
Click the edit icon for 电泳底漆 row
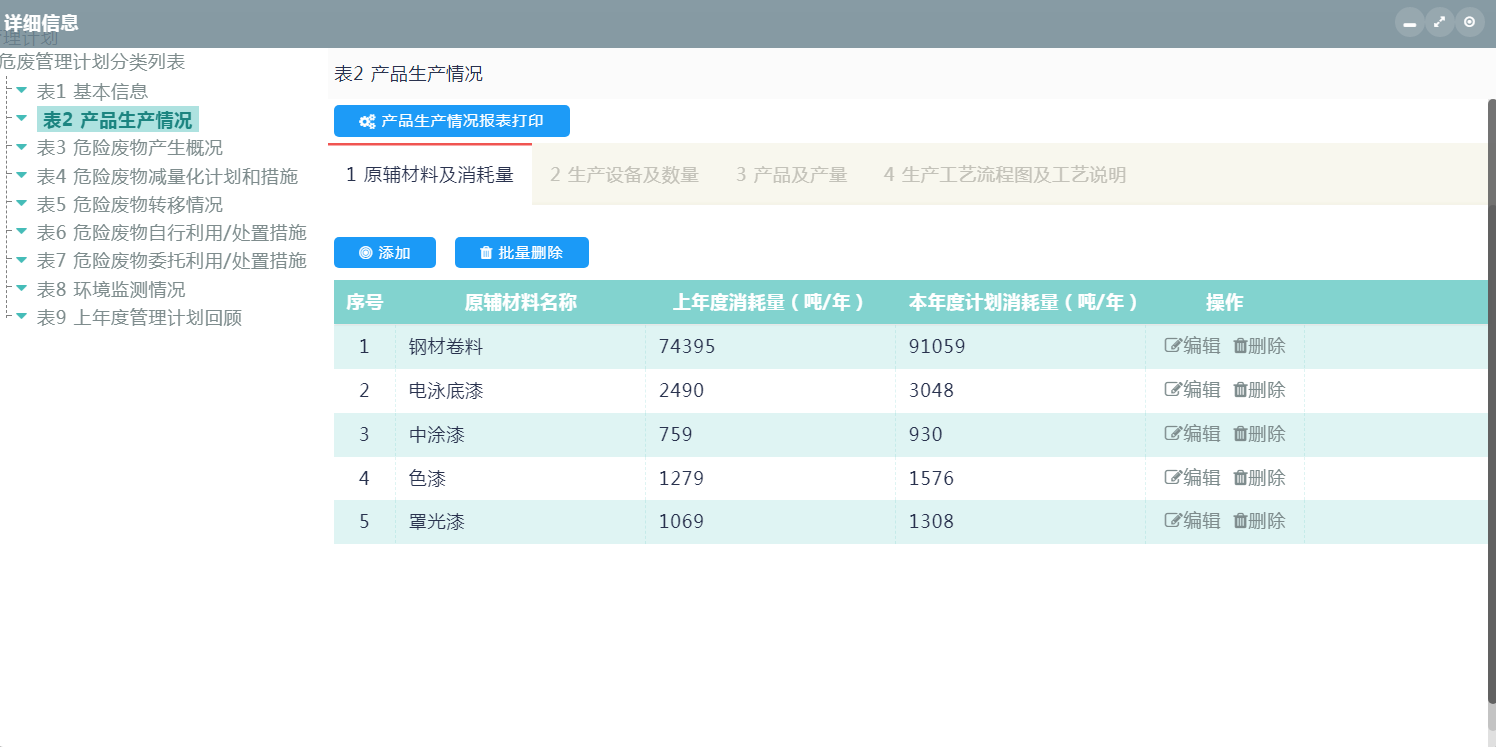pos(1173,390)
